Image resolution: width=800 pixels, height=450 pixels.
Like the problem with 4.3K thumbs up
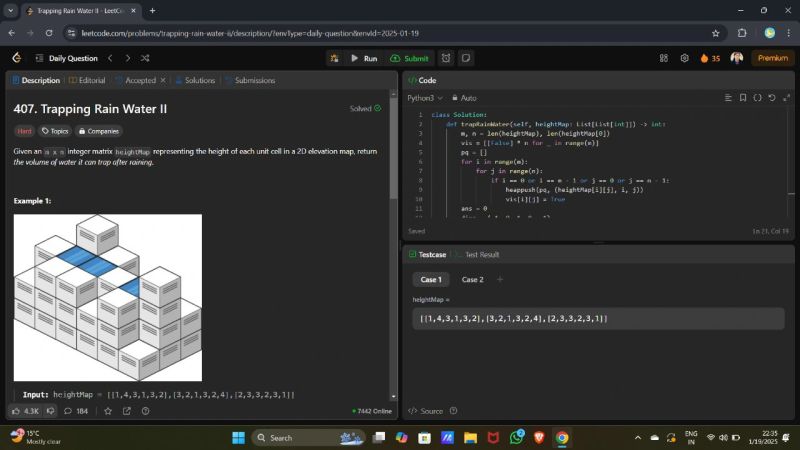[x=25, y=411]
